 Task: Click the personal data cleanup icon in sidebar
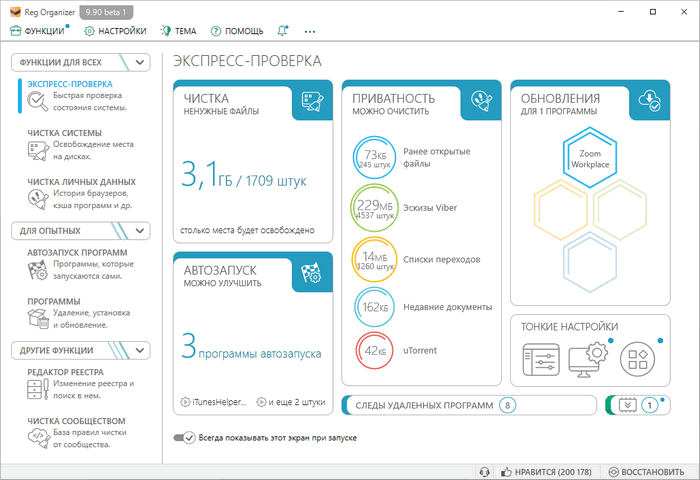click(38, 199)
